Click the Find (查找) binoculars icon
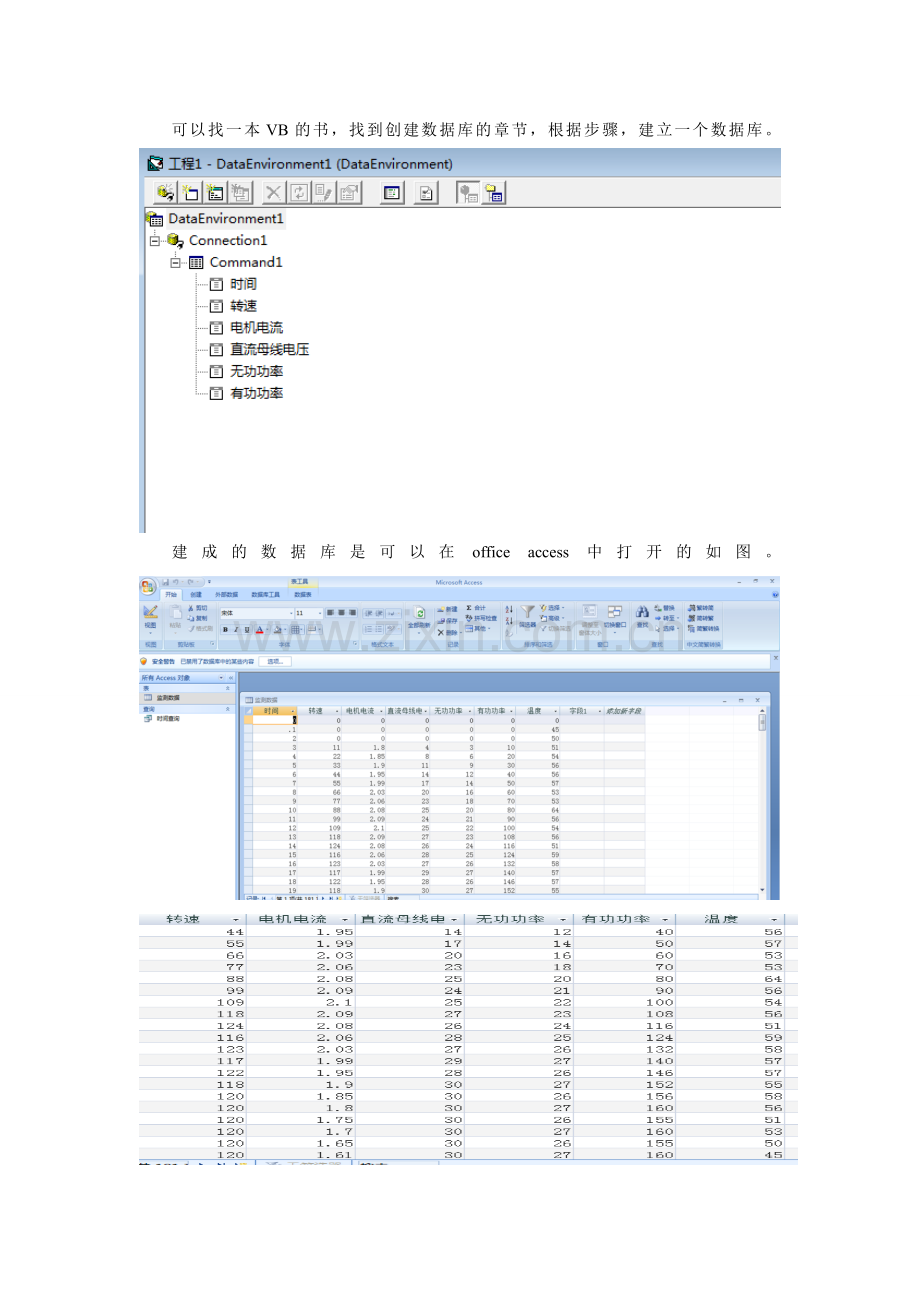920x1302 pixels. click(642, 612)
